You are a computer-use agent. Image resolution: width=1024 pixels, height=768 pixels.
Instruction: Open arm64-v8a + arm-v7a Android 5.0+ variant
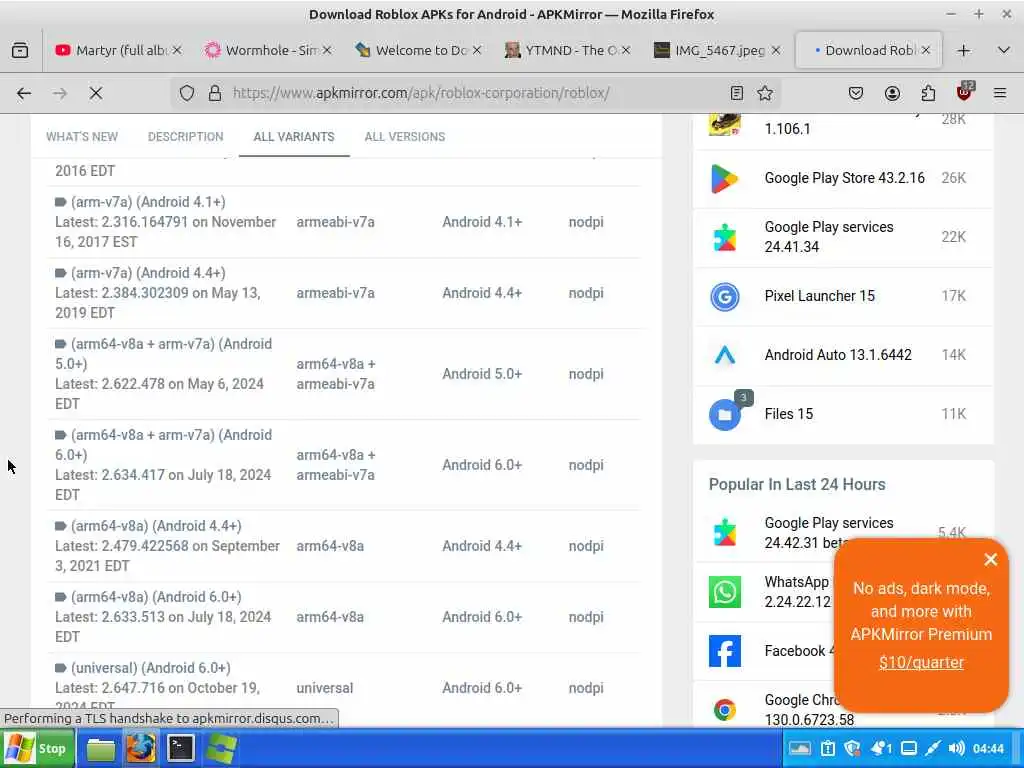[163, 353]
